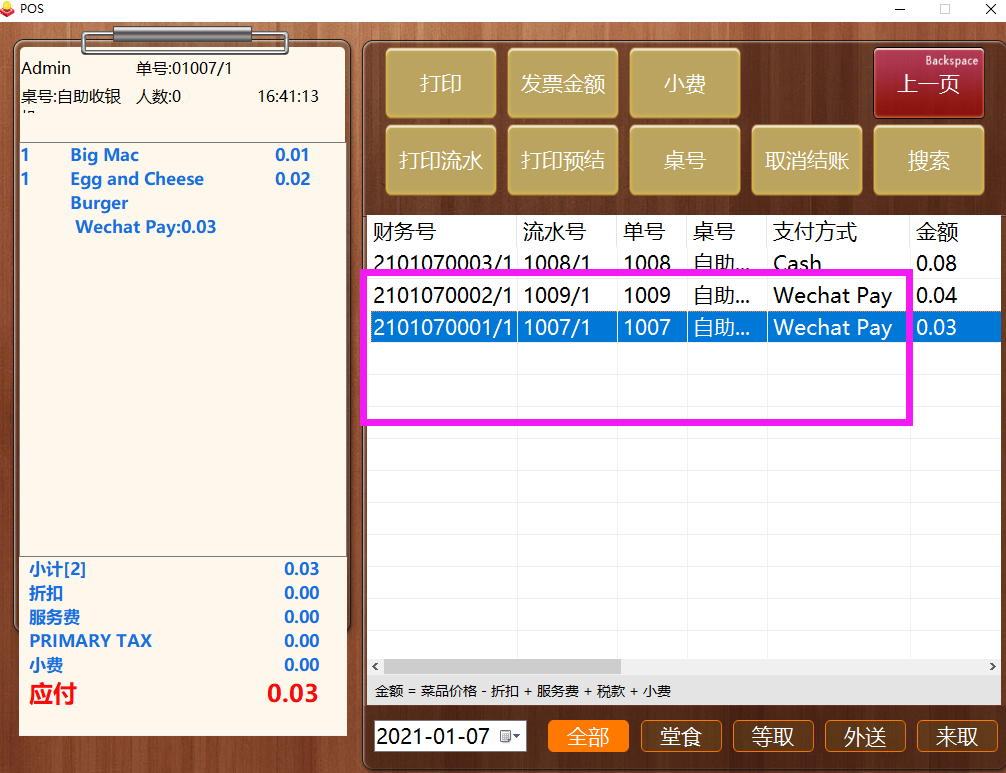Click the amount formula text bar
Screen dimensions: 1006x773
point(522,691)
